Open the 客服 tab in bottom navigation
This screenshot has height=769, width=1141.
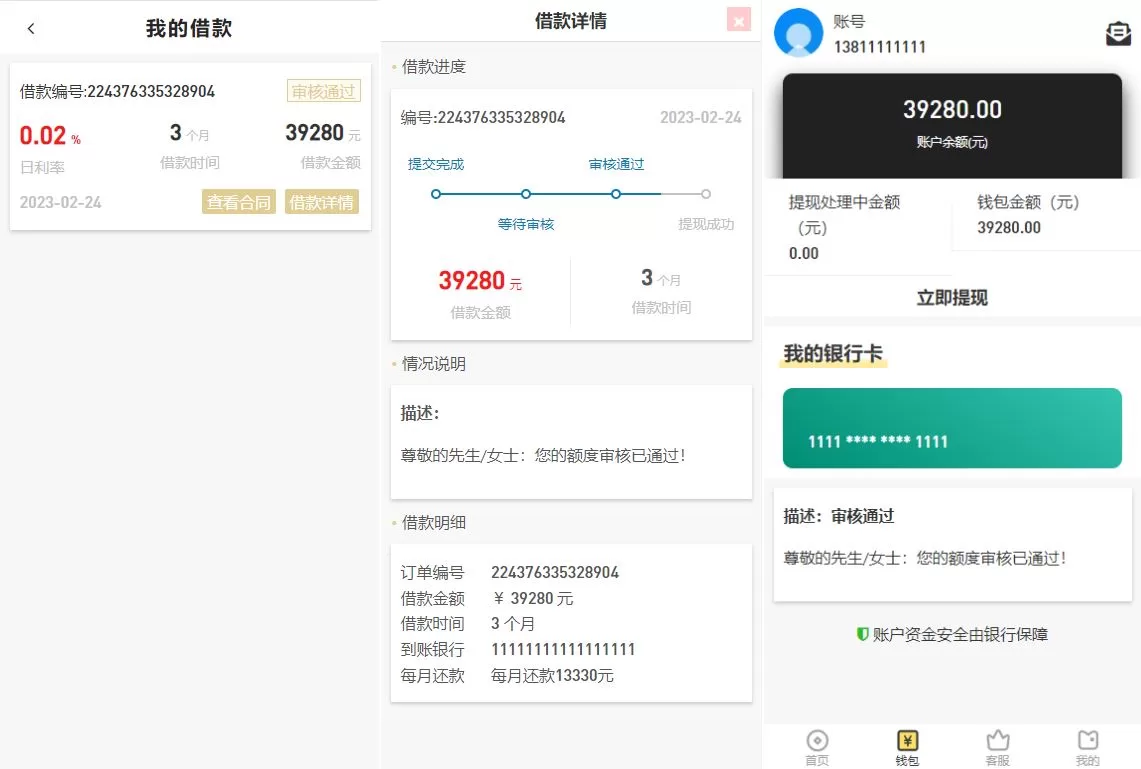[997, 748]
